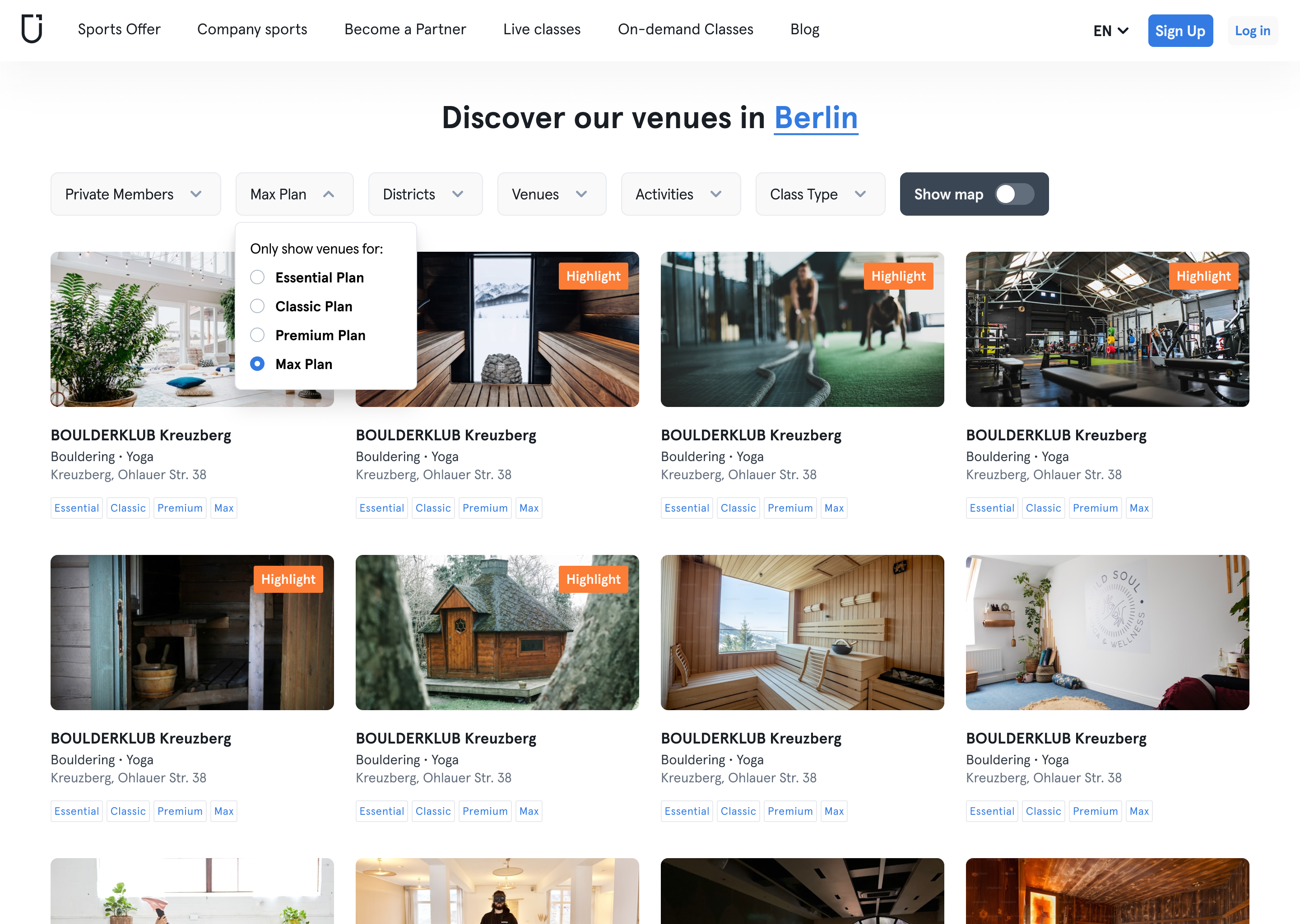
Task: Open the Blog menu item
Action: point(804,29)
